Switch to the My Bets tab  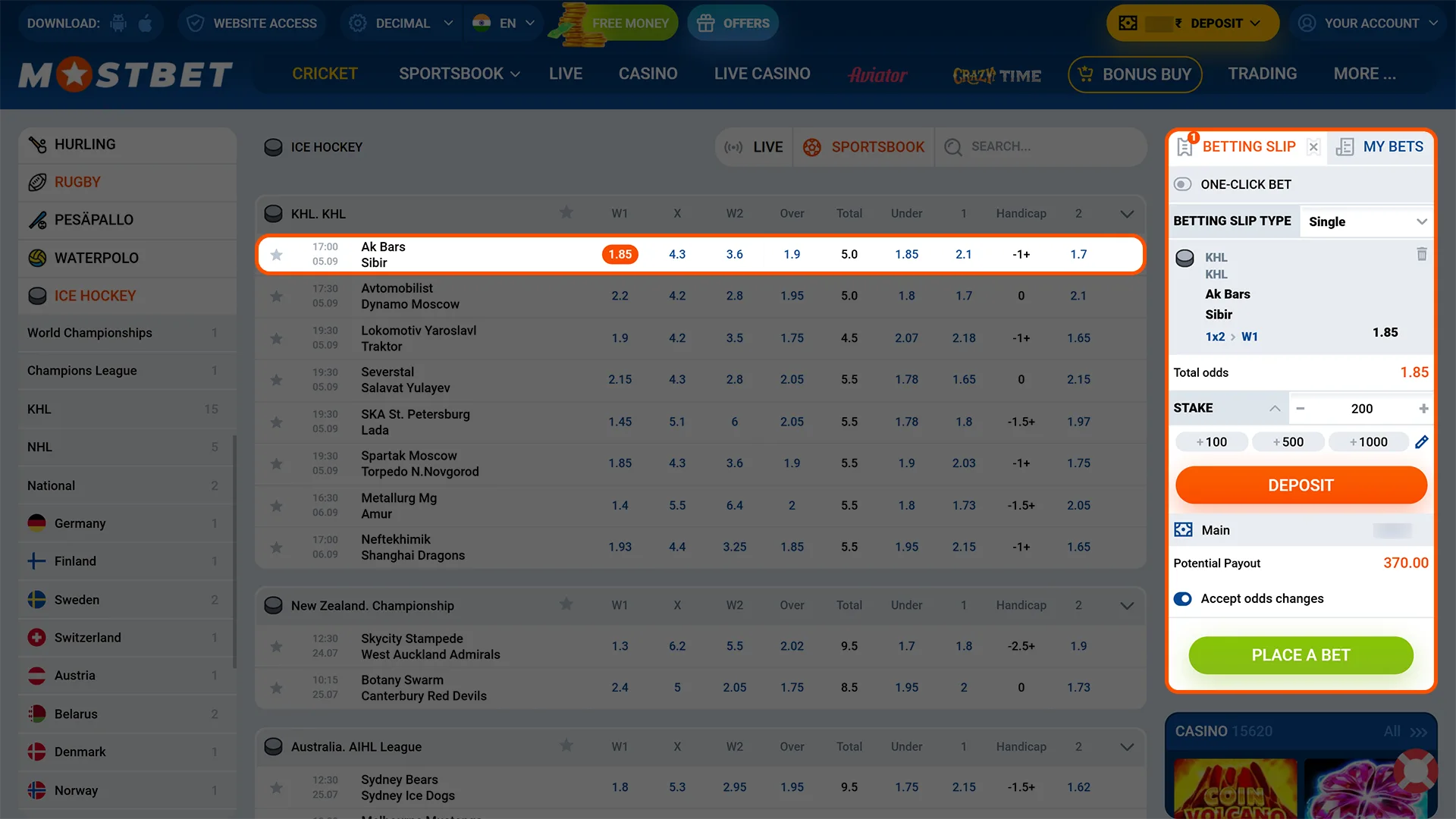tap(1379, 147)
